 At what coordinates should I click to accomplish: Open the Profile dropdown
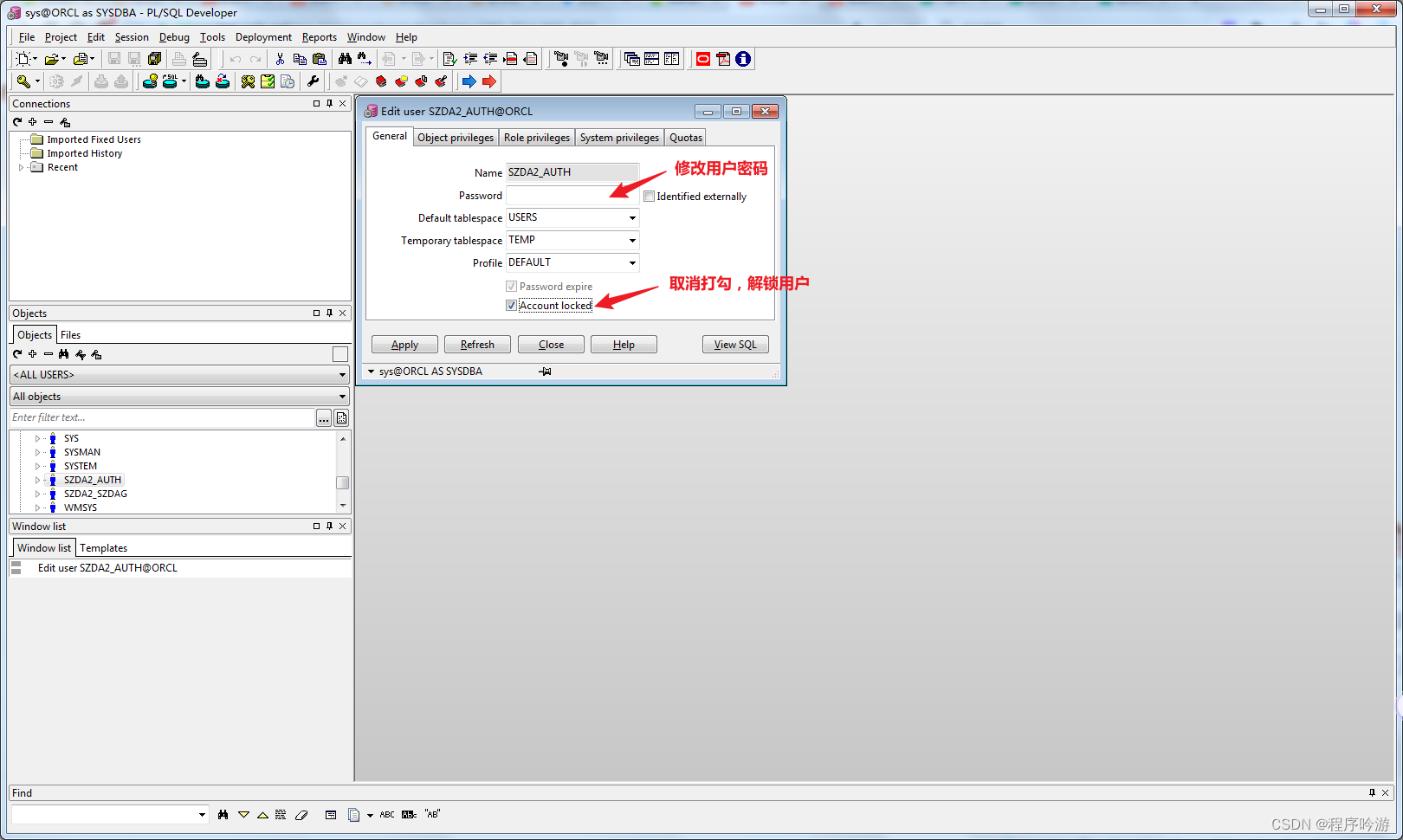[x=632, y=263]
